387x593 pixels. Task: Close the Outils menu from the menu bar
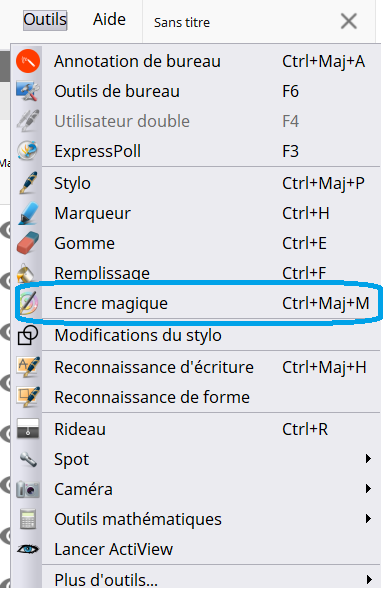coord(45,20)
